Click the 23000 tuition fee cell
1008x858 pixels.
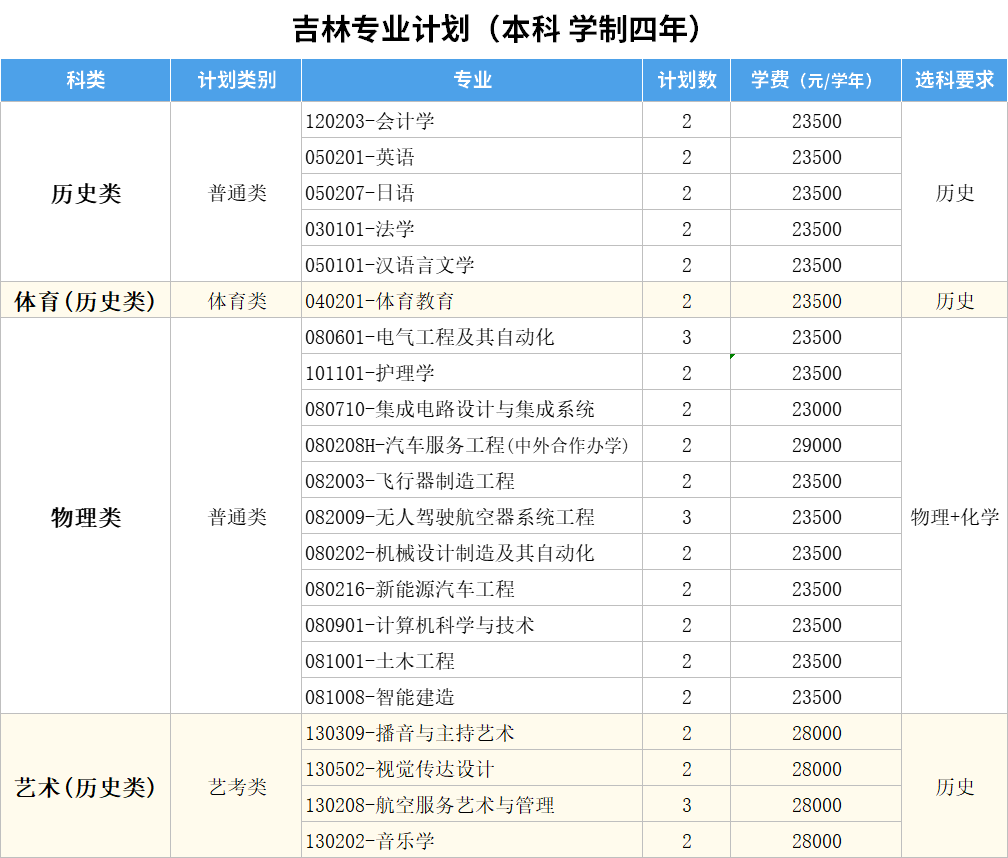(x=816, y=409)
